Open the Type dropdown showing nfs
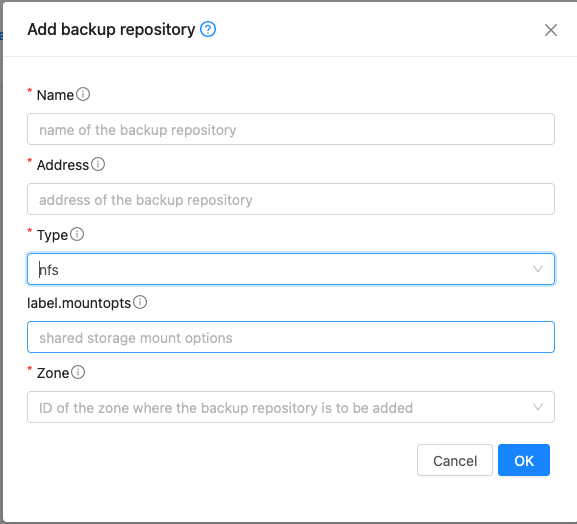Screen dimensions: 577x524 coord(291,269)
